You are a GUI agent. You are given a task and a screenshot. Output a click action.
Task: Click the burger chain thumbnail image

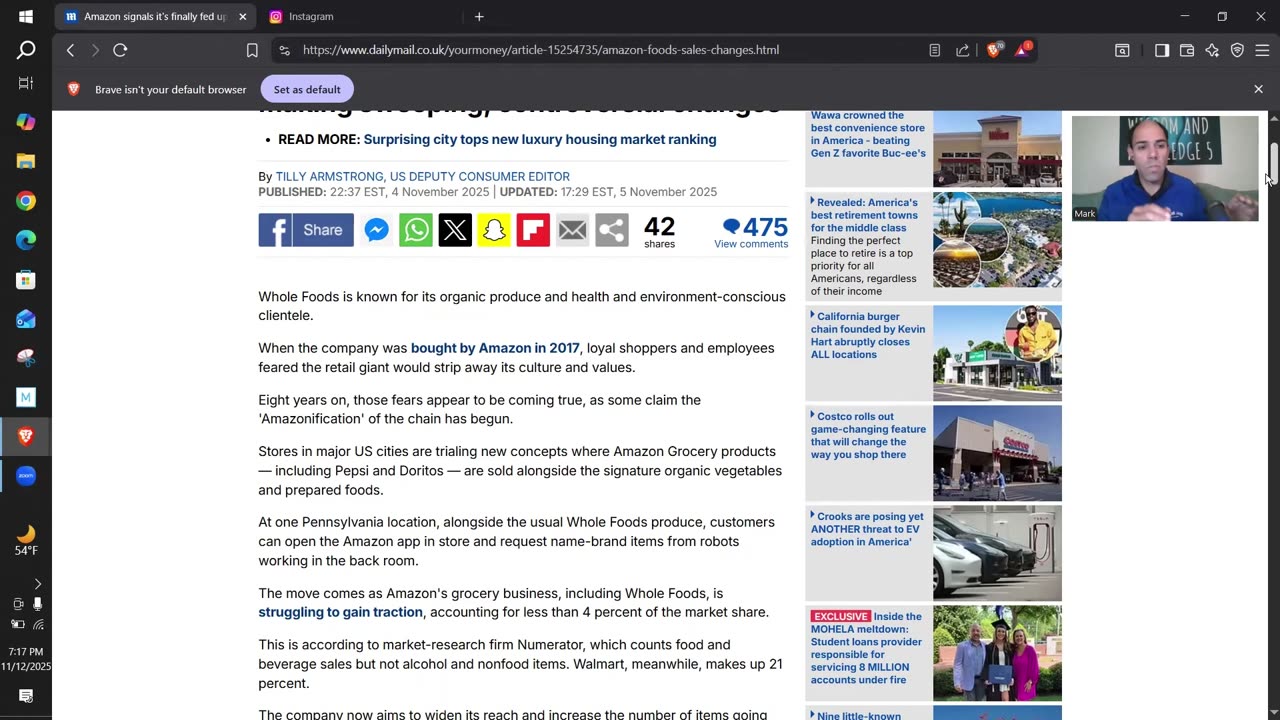[x=997, y=353]
